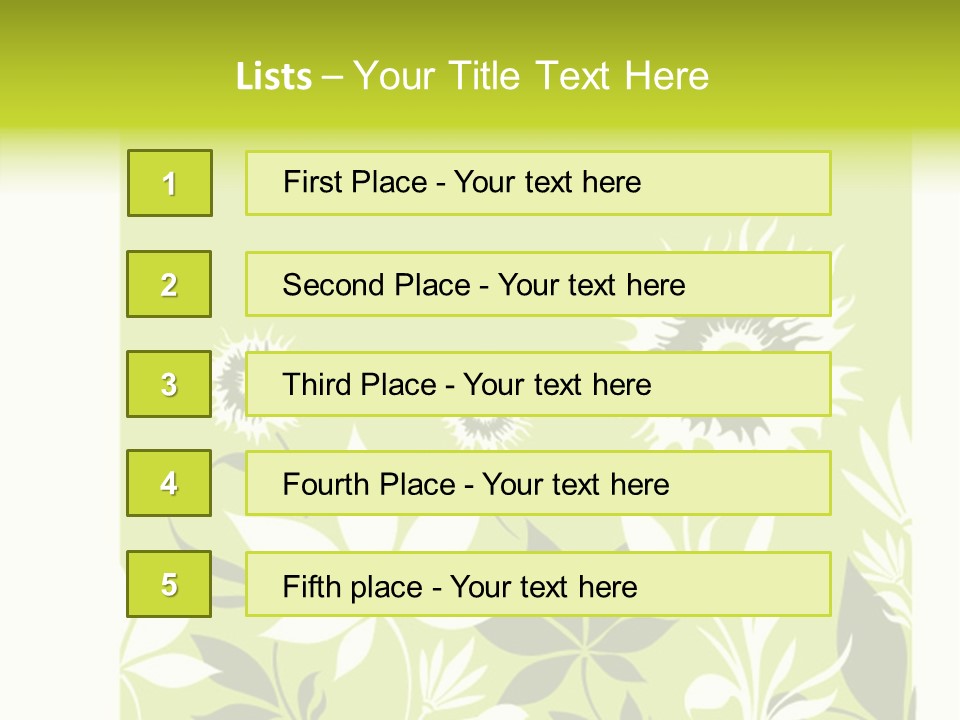
Task: Click the number 5 box
Action: tap(169, 584)
